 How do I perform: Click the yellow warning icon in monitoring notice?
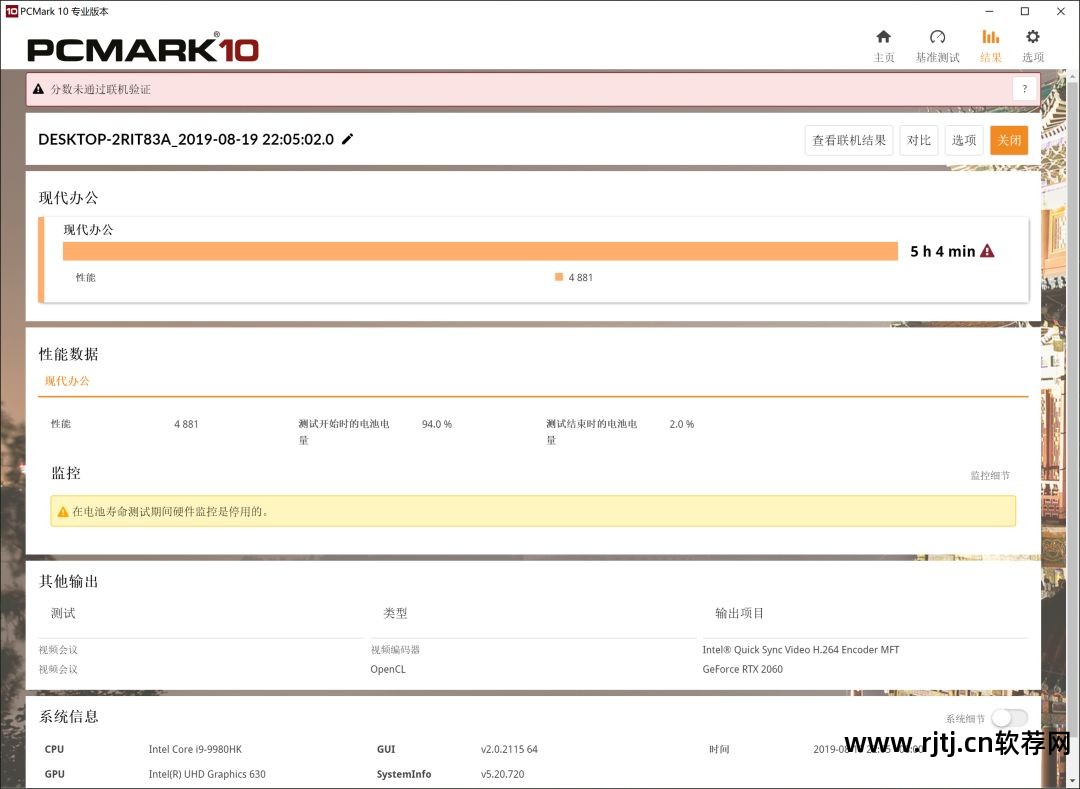pyautogui.click(x=63, y=512)
